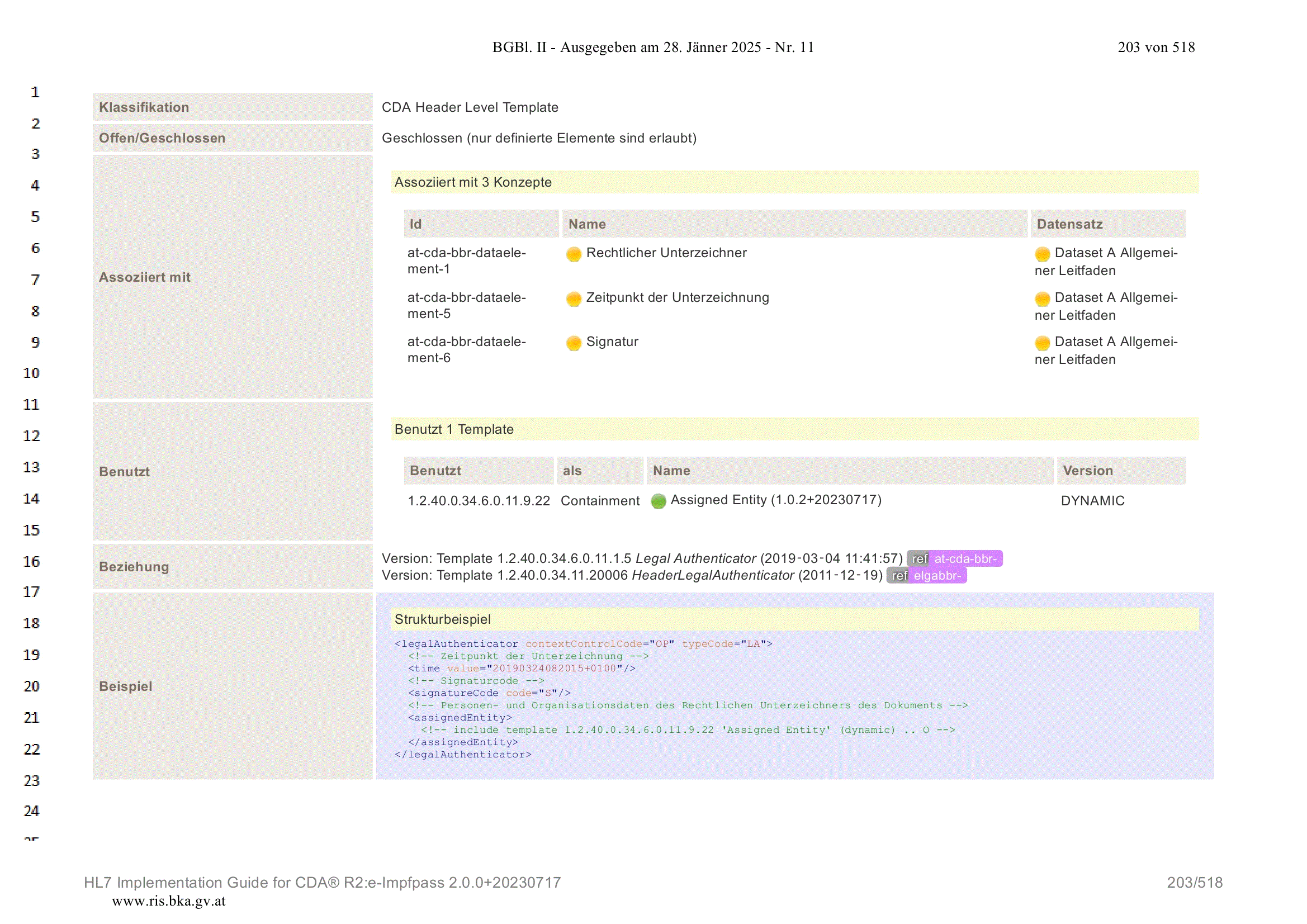Click the Rechtlicher Unterzeichner concept name

coord(666,253)
